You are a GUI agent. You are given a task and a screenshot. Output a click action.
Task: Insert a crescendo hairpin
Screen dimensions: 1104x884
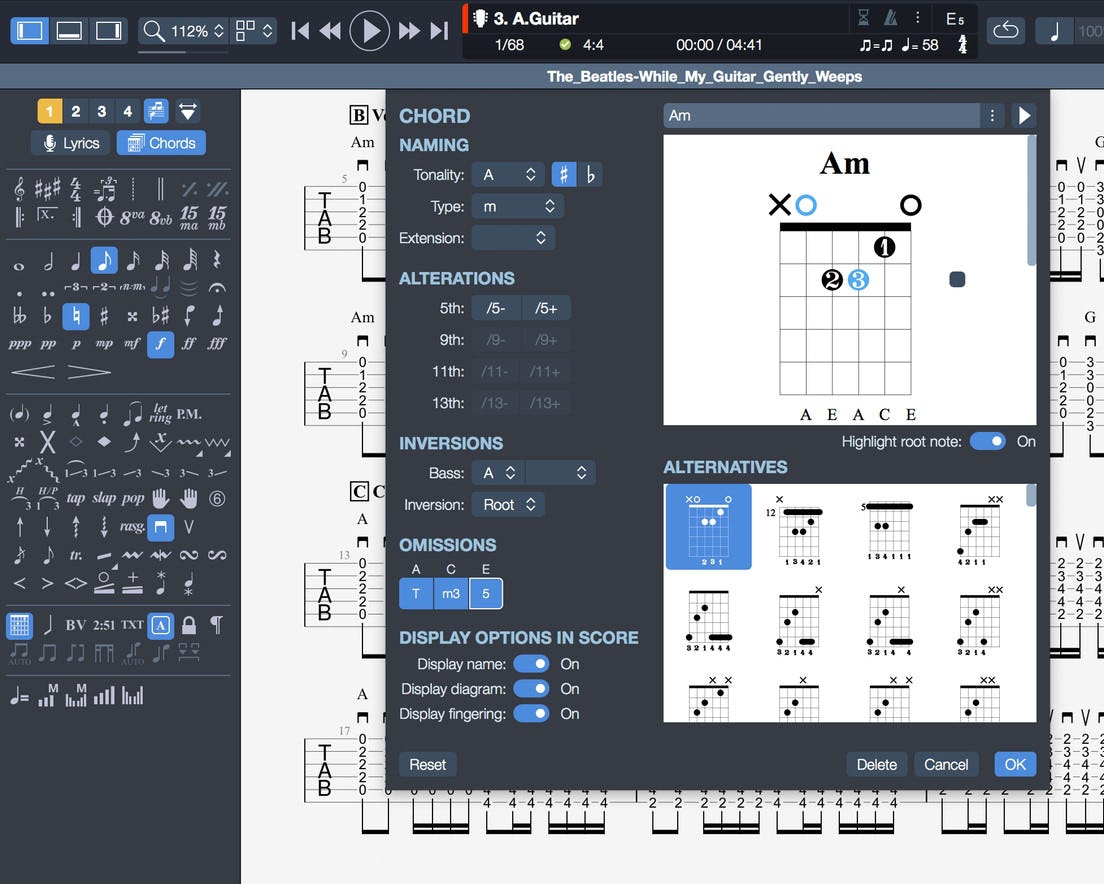[32, 372]
